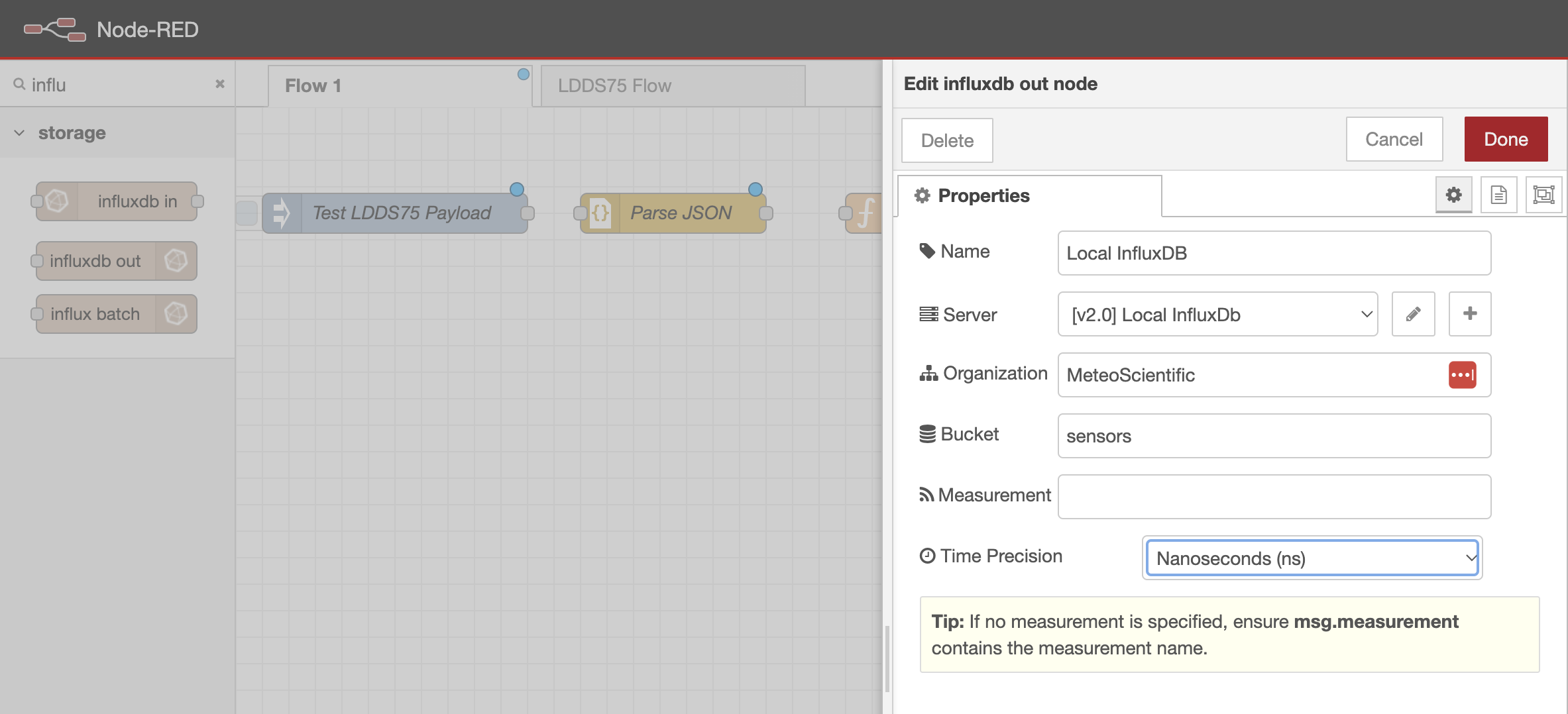This screenshot has width=1568, height=714.
Task: Select the Flow 1 tab
Action: [312, 85]
